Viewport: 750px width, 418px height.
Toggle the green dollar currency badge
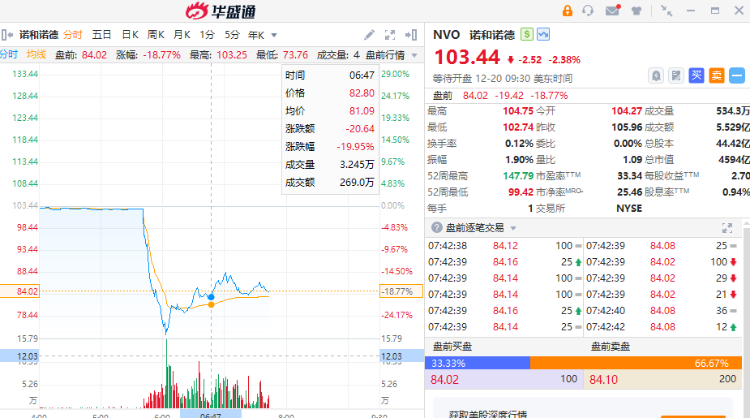[x=526, y=34]
